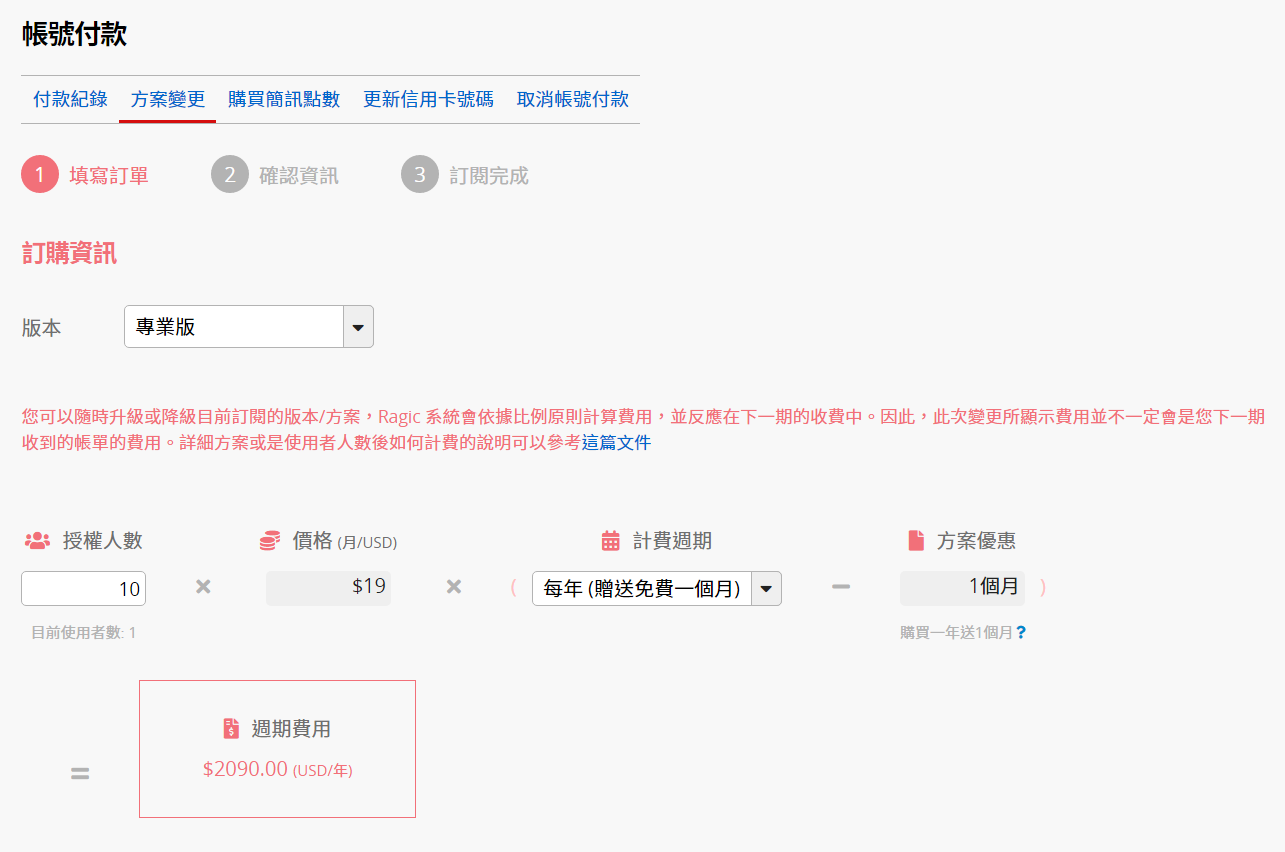Click the cycle cost invoice icon

click(x=231, y=729)
